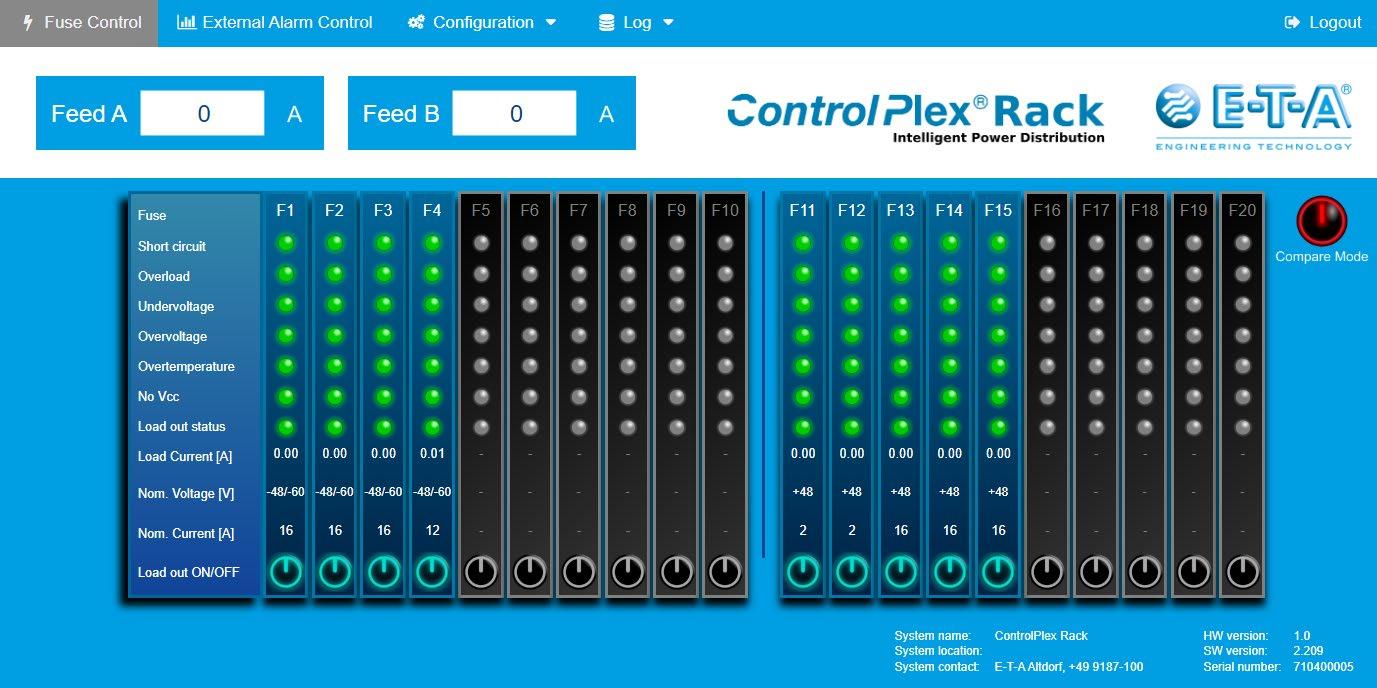Click F4 Load out status LED
This screenshot has height=688, width=1377.
[432, 427]
